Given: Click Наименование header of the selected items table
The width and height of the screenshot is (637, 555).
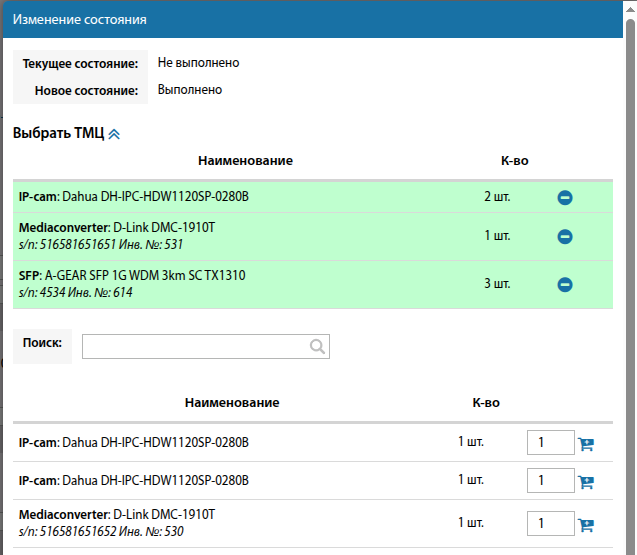Looking at the screenshot, I should coord(245,161).
